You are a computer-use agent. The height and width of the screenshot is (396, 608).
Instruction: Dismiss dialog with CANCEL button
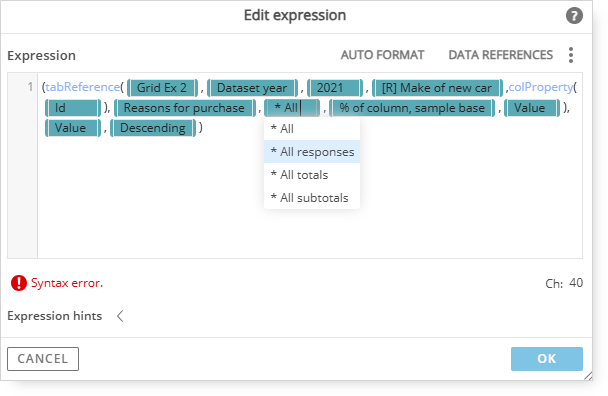tap(43, 359)
